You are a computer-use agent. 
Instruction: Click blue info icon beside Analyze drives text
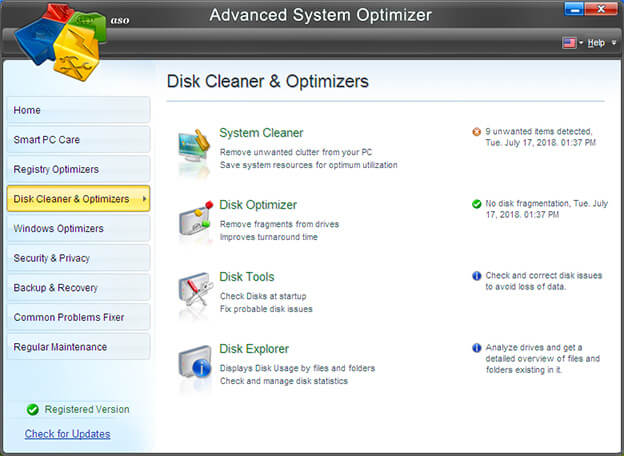click(476, 348)
